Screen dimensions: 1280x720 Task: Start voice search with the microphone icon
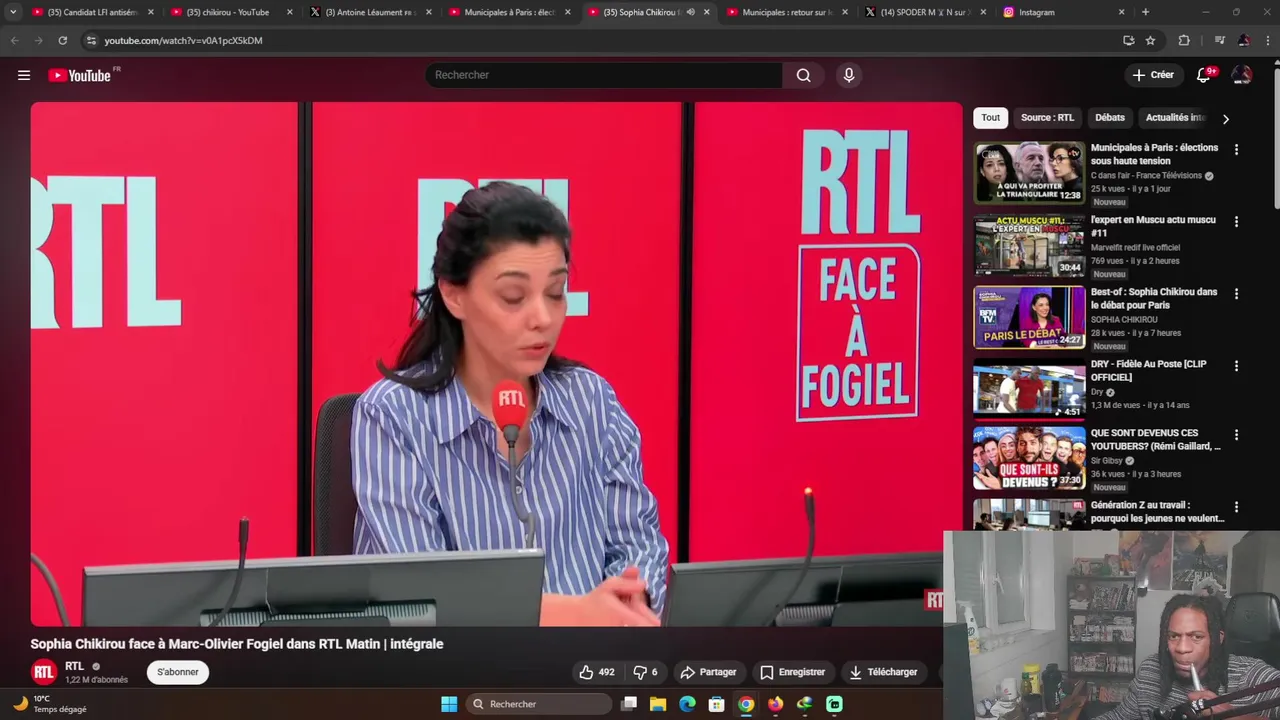[849, 75]
